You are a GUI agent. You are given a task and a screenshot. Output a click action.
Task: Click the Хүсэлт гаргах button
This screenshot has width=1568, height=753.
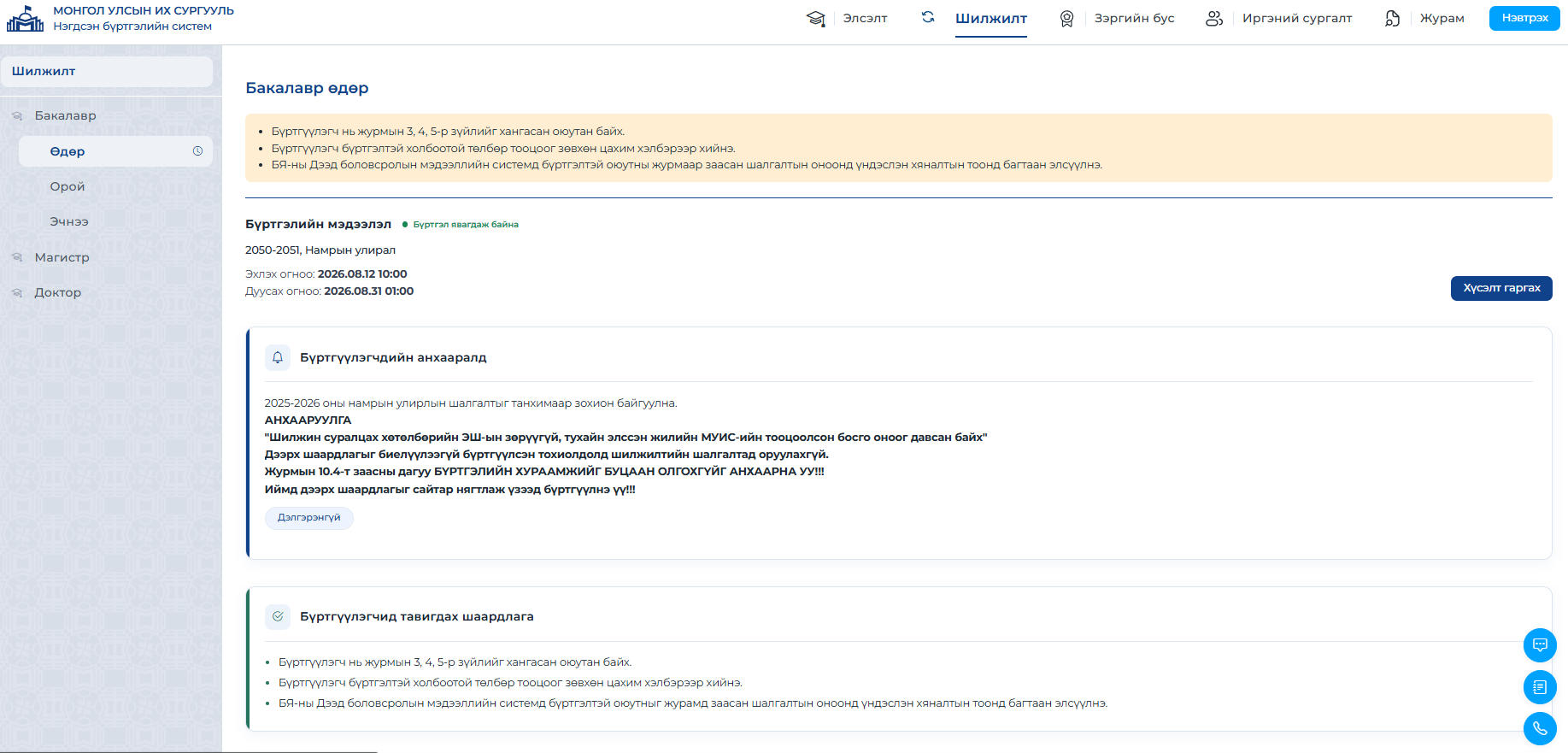pyautogui.click(x=1501, y=288)
